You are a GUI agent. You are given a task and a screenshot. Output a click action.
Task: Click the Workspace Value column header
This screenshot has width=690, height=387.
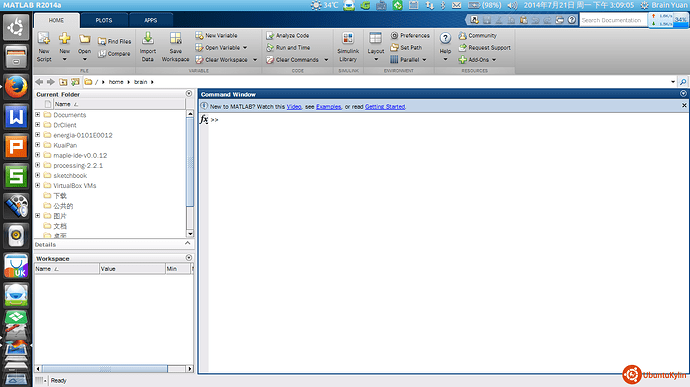coord(132,269)
